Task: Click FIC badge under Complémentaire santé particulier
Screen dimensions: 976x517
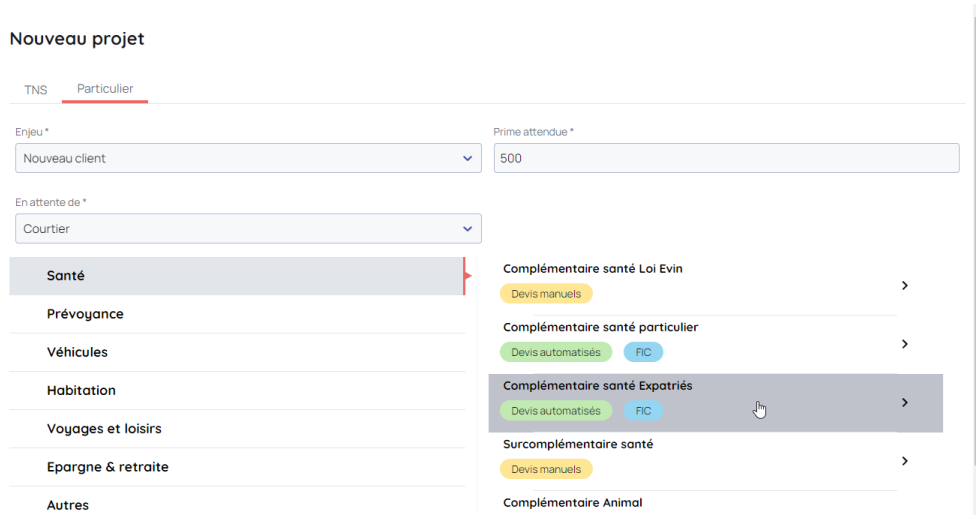Action: 643,352
